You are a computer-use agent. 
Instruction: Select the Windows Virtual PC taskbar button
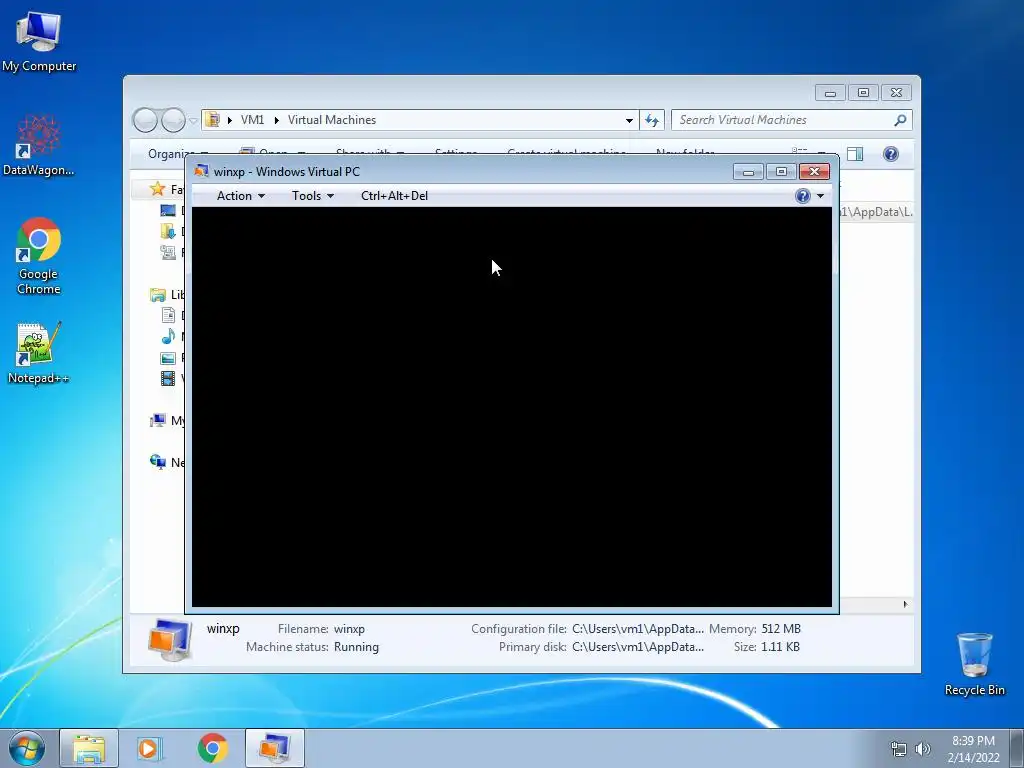pos(275,748)
